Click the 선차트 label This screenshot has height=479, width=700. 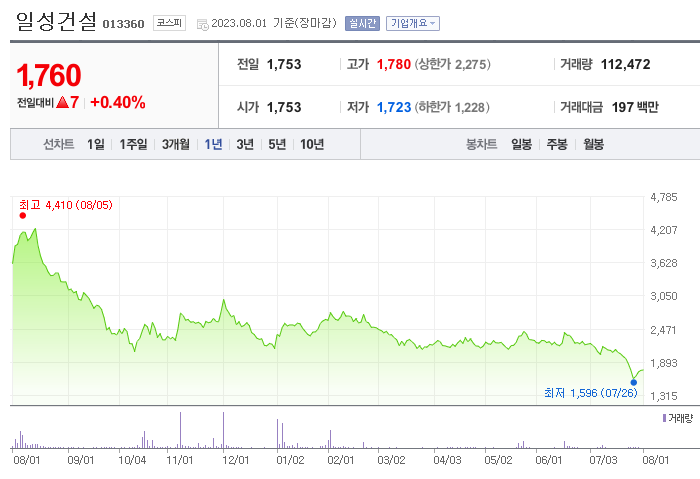point(58,144)
